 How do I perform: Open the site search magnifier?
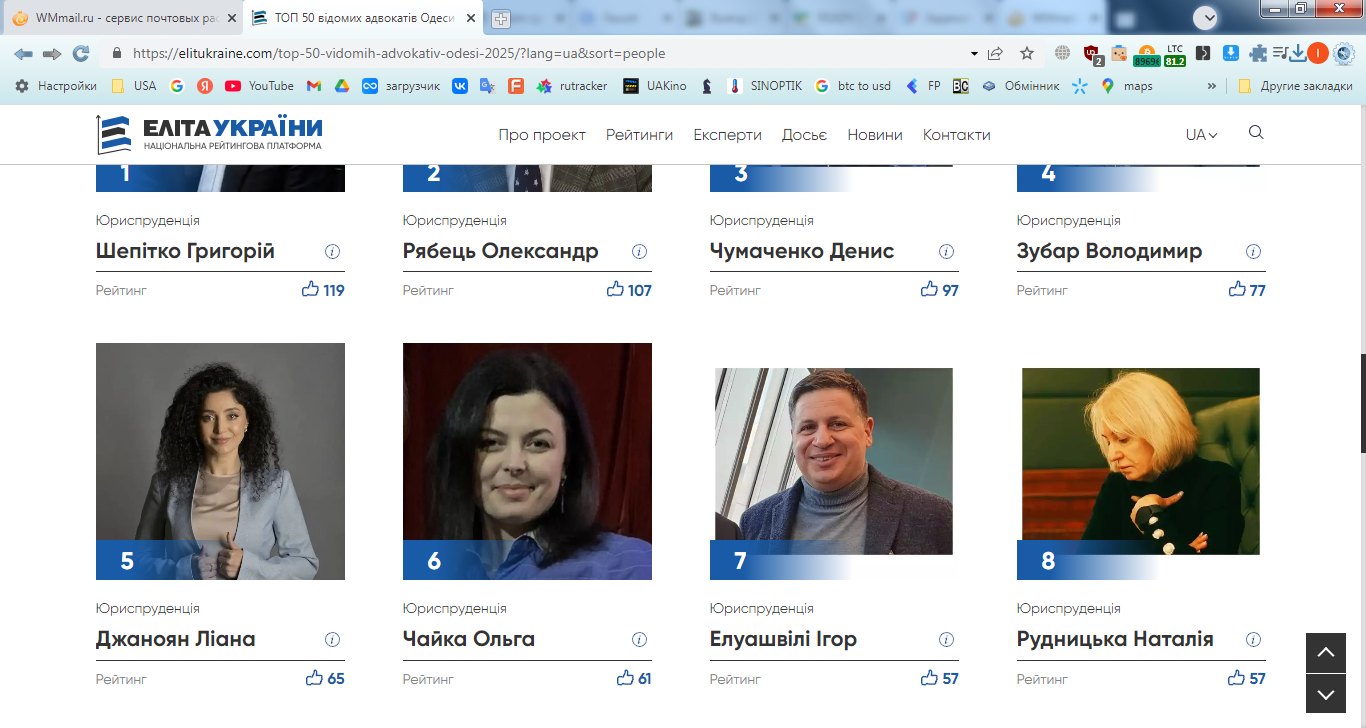coord(1256,133)
